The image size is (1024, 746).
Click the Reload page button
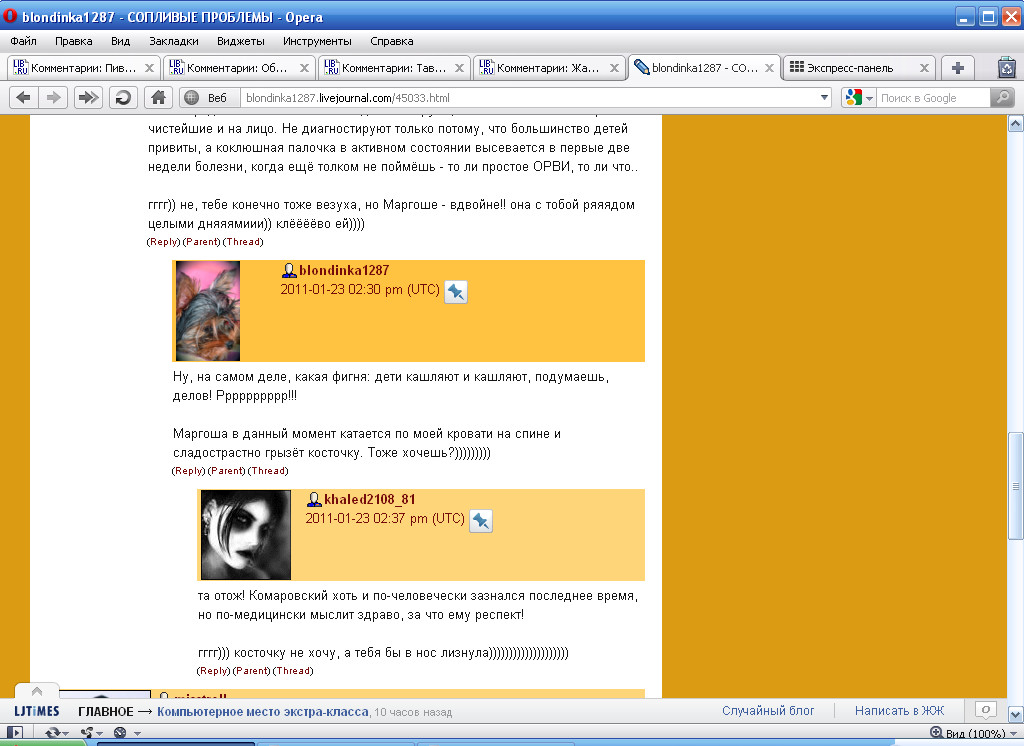coord(123,97)
